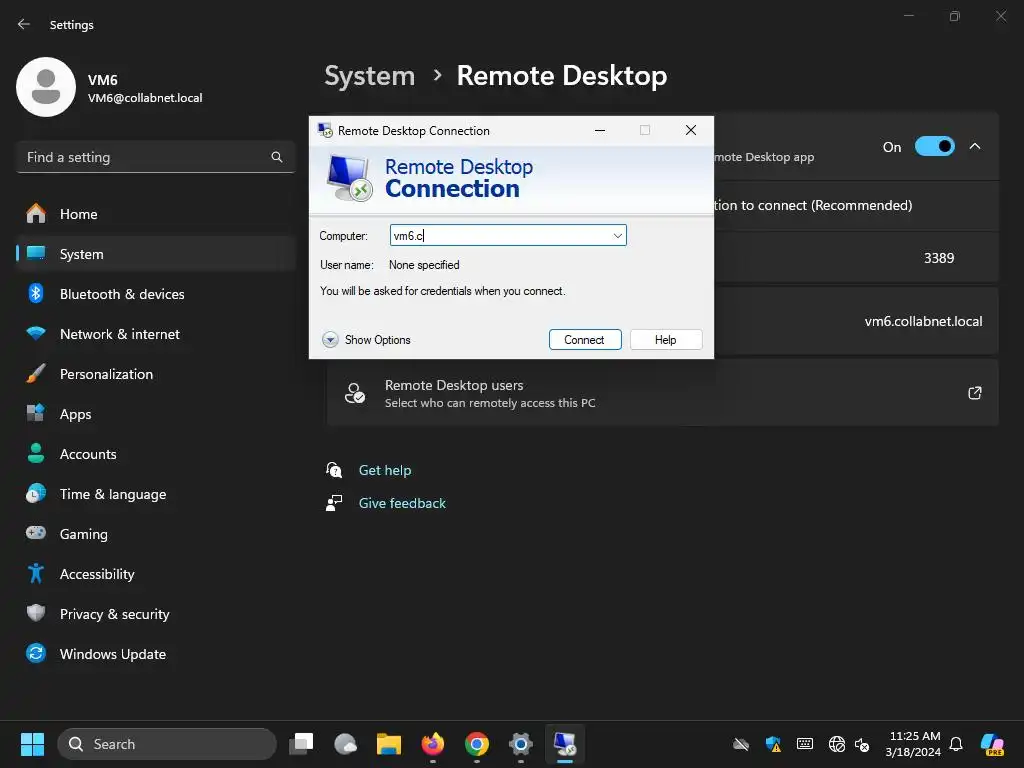Click the Windows Security tray icon
Image resolution: width=1024 pixels, height=768 pixels.
[x=773, y=744]
